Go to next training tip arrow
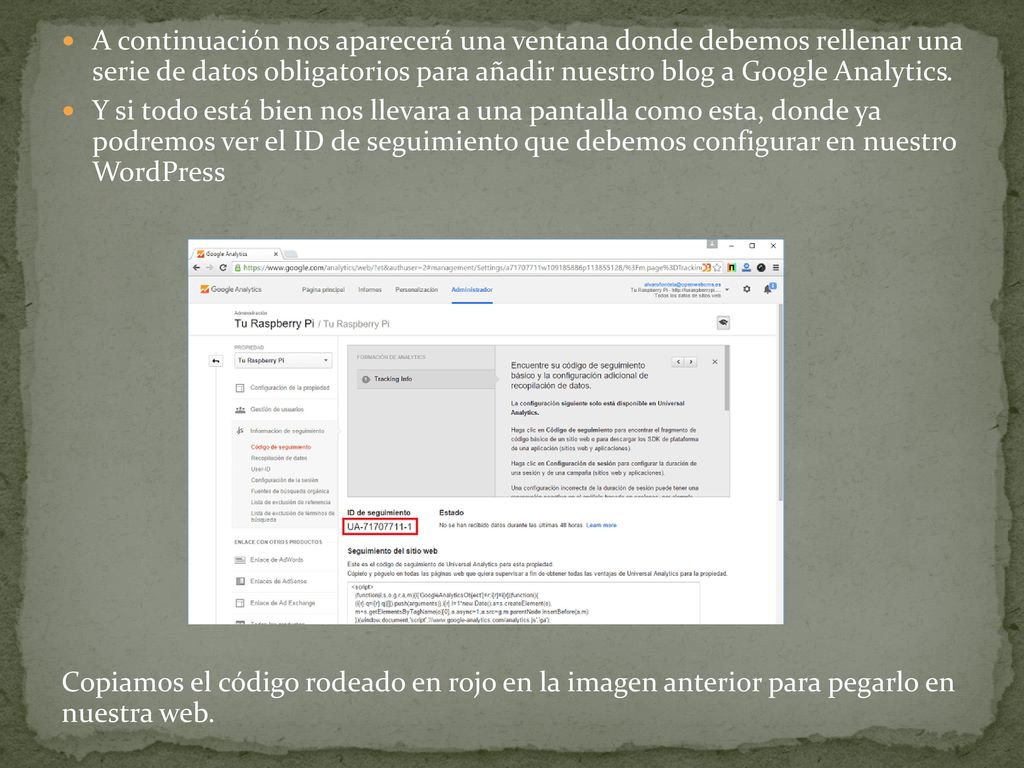Screen dimensions: 1024x768 point(690,362)
